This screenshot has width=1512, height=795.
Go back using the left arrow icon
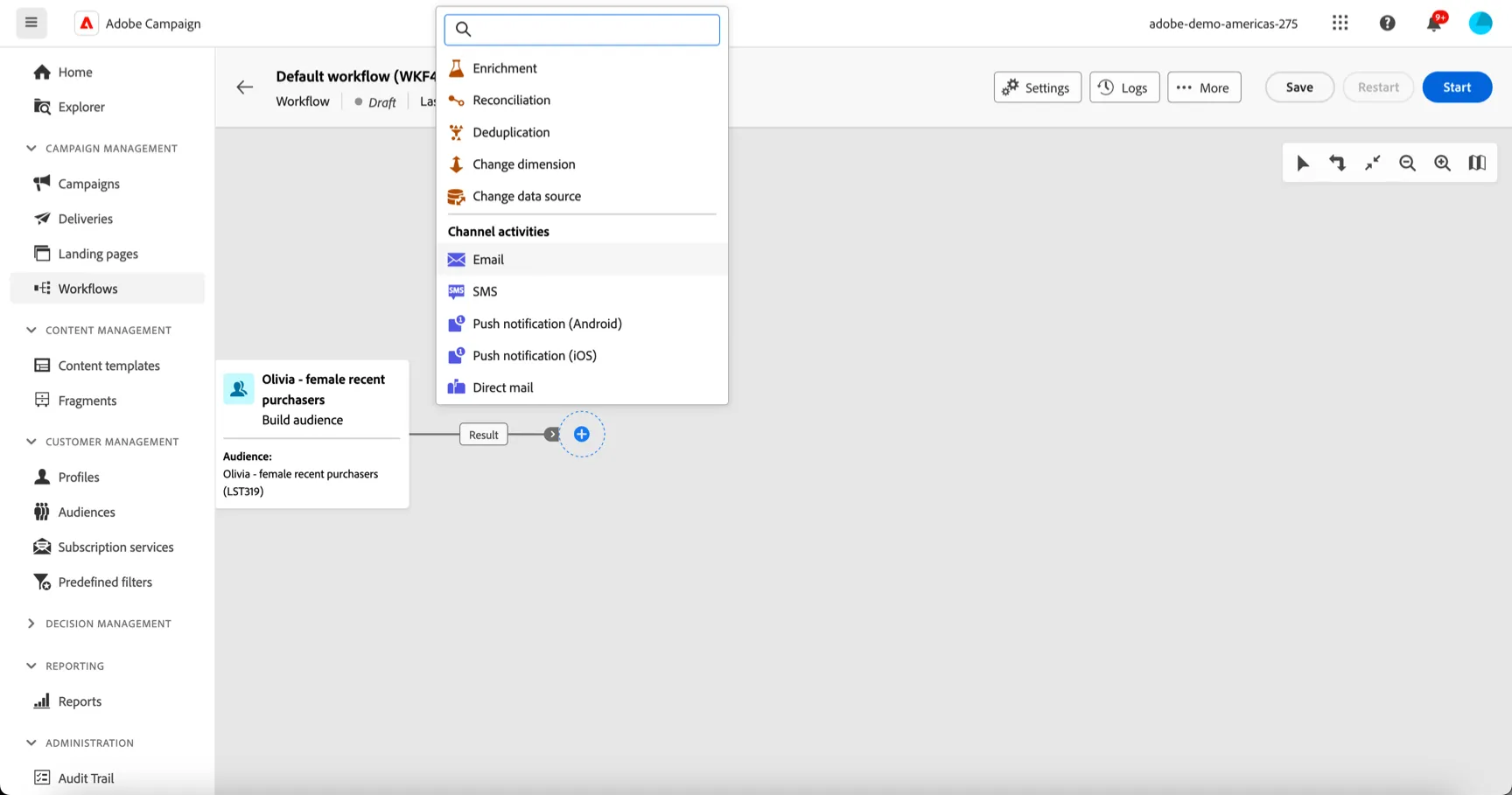pos(244,87)
